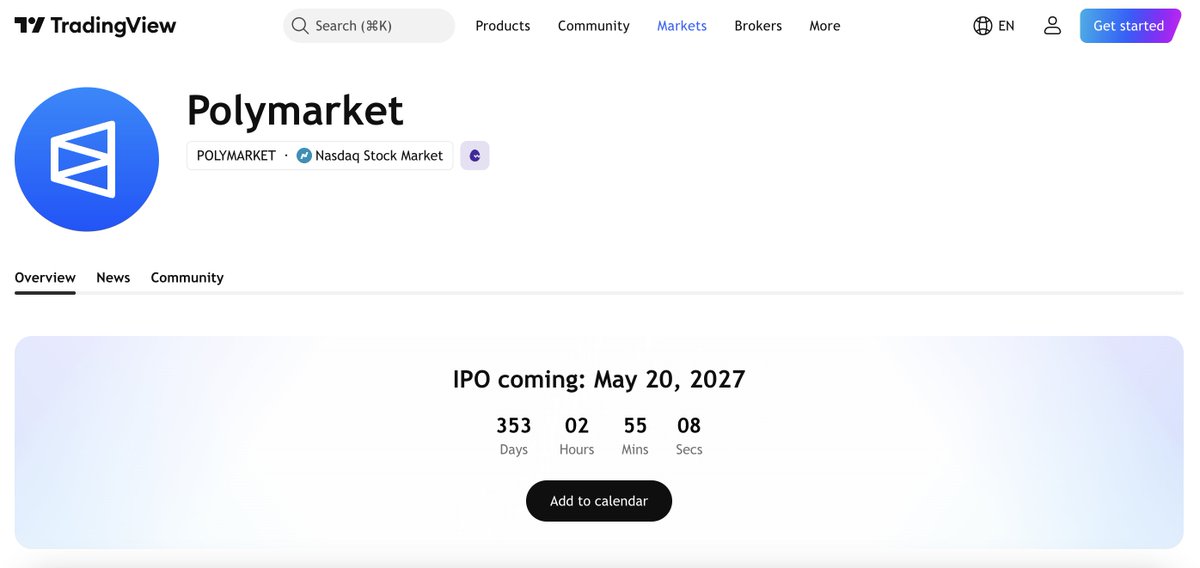This screenshot has width=1200, height=568.
Task: Switch to the News tab
Action: click(x=113, y=278)
